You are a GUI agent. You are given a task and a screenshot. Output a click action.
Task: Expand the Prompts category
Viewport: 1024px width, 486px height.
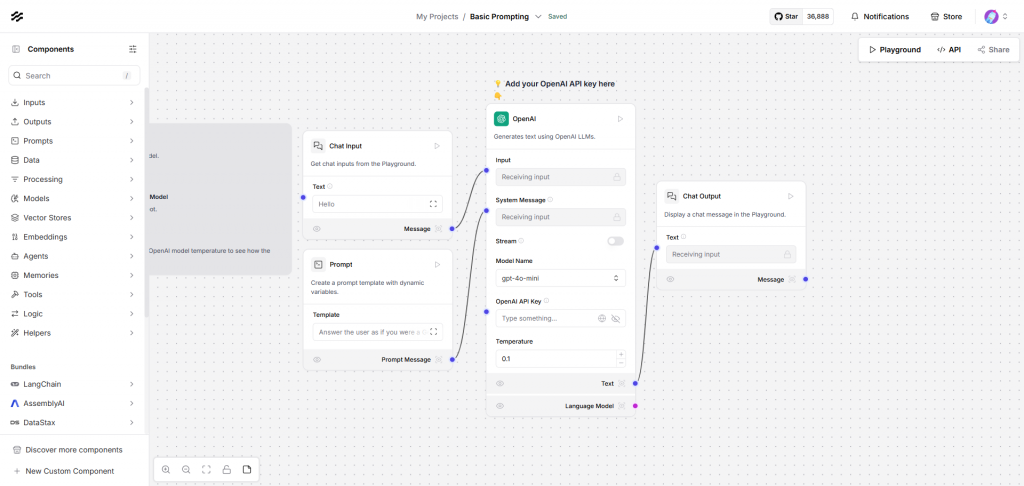tap(73, 141)
